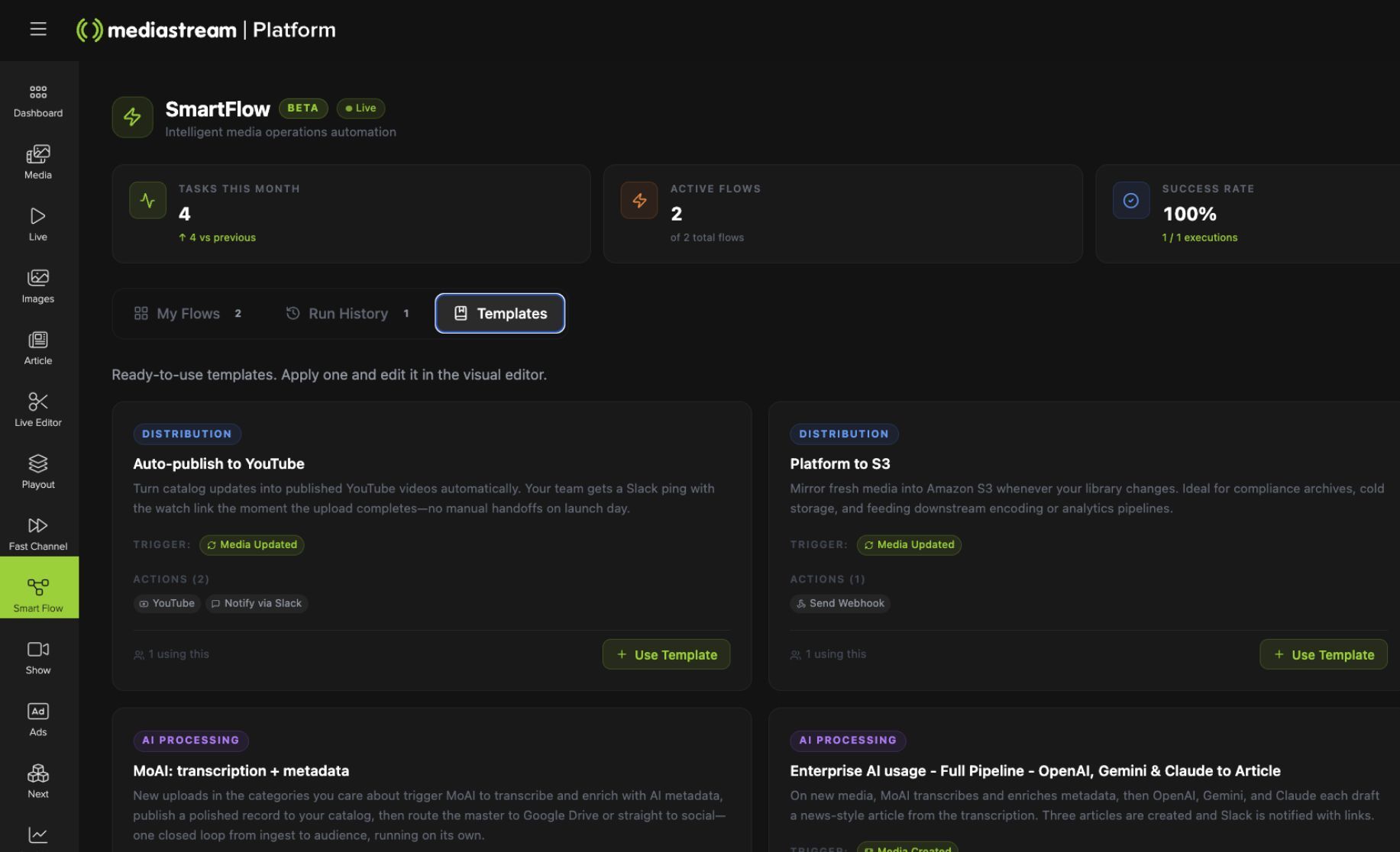Image resolution: width=1400 pixels, height=852 pixels.
Task: Open Fast Channel in the sidebar
Action: [38, 534]
